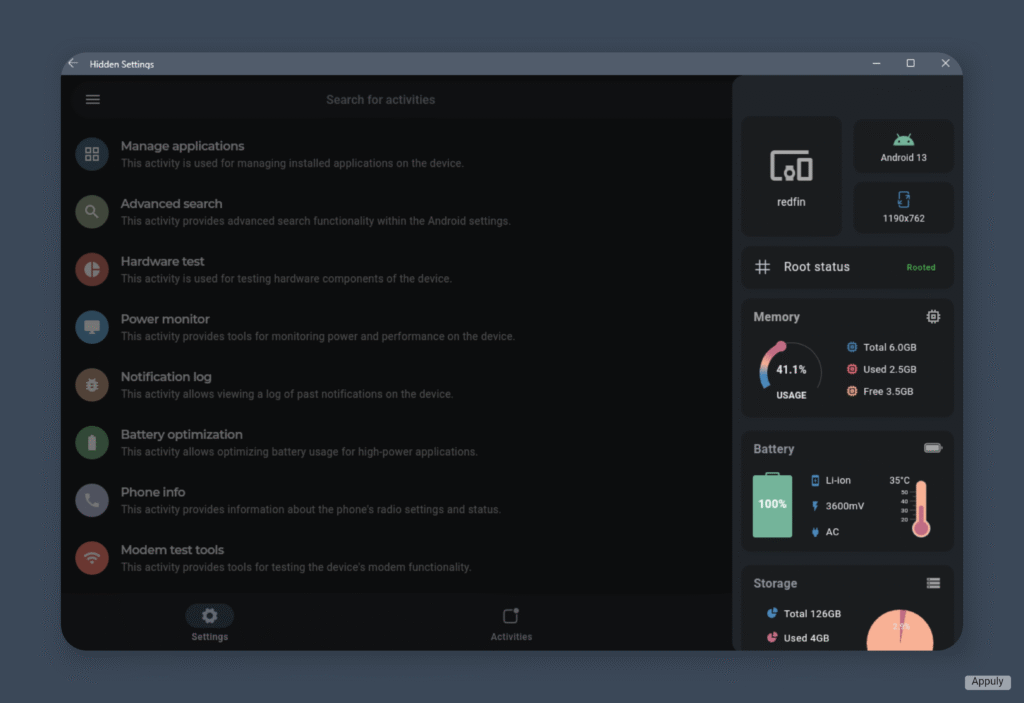
Task: Open the Root status card
Action: 846,267
